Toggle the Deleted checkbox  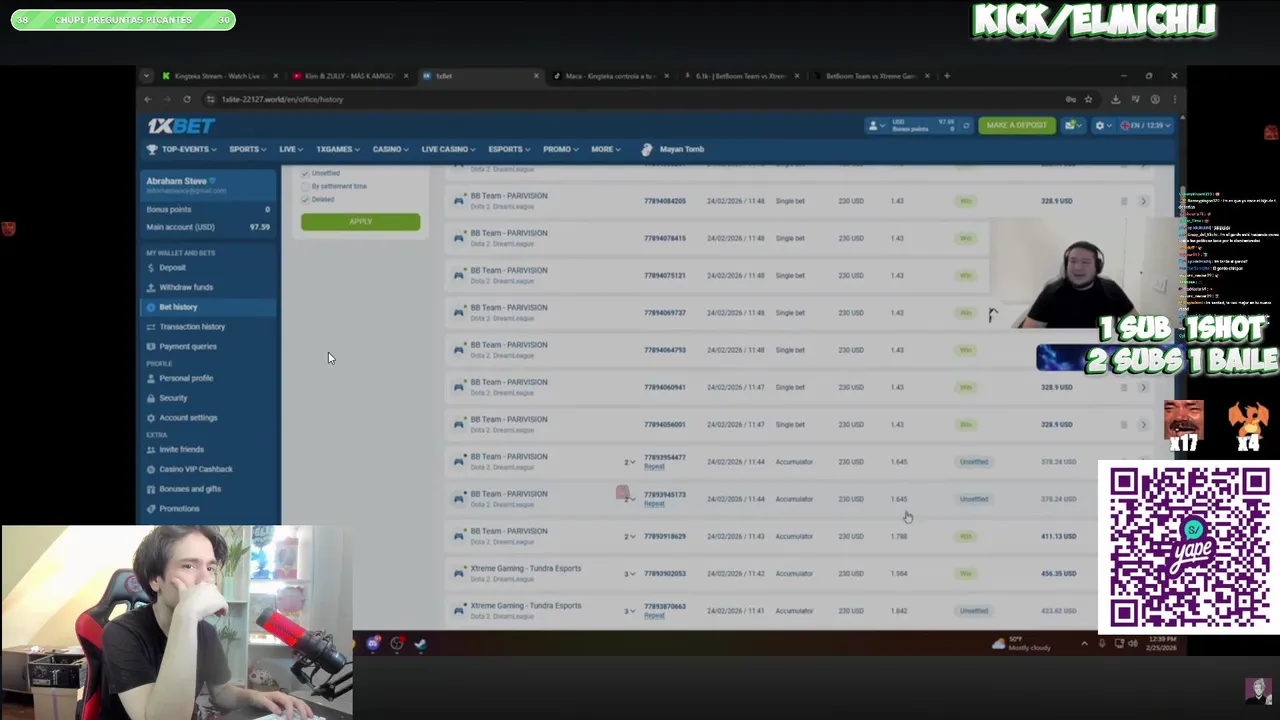coord(305,199)
